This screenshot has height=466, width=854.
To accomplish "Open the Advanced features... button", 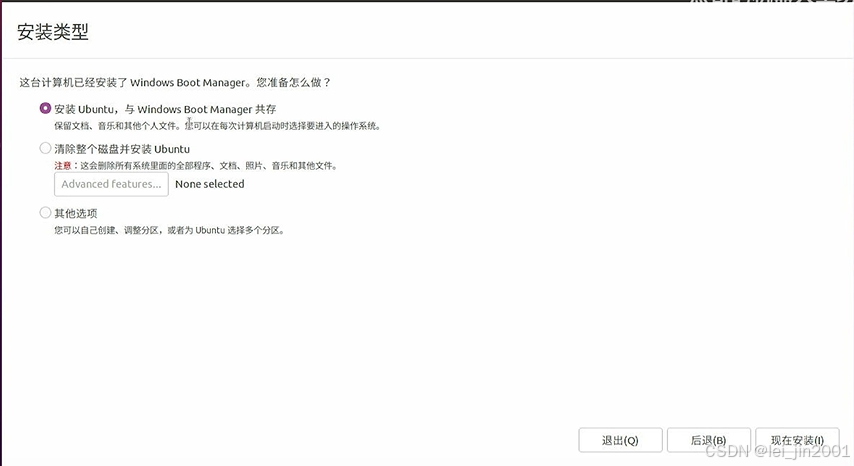I will (111, 184).
